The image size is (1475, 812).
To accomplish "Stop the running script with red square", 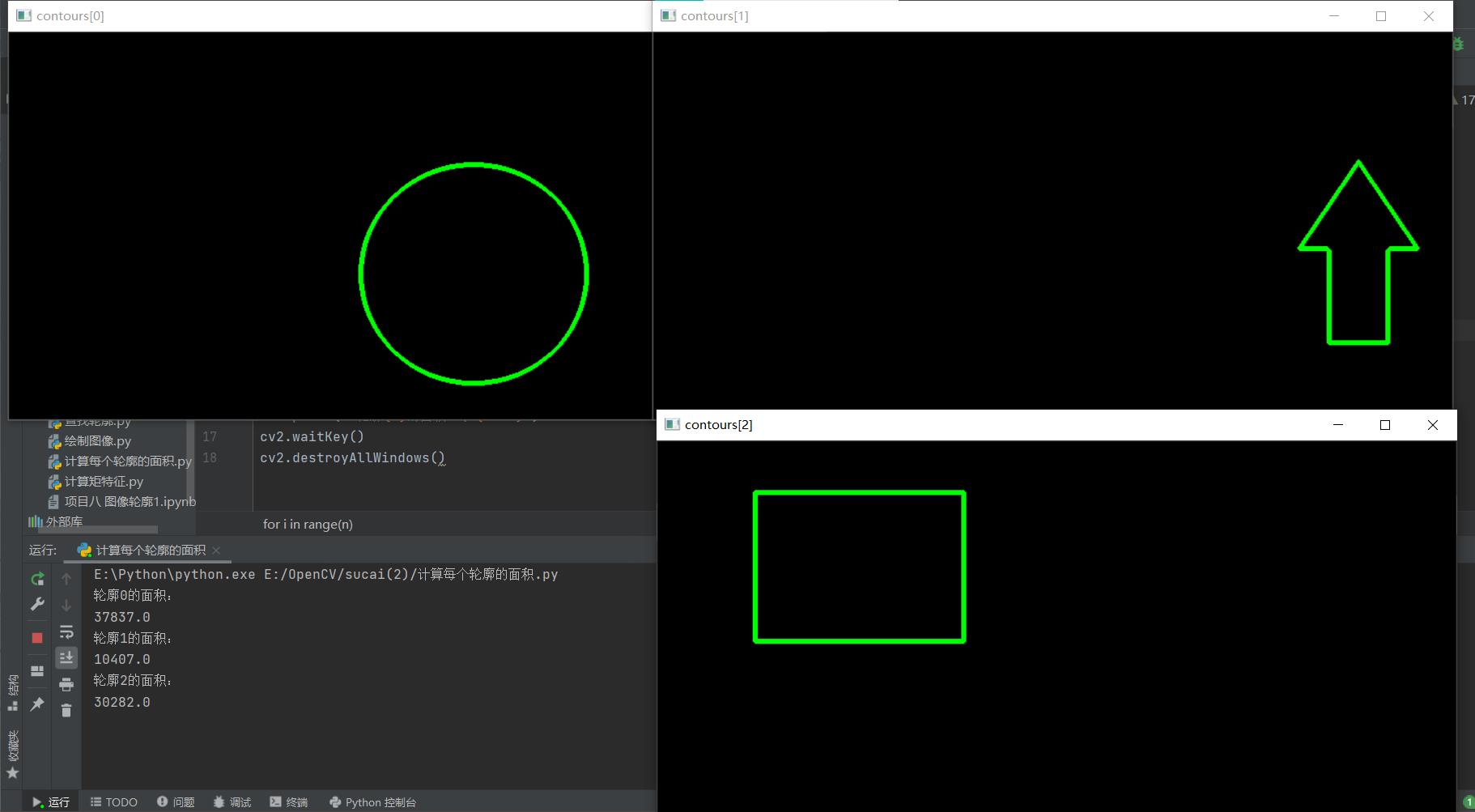I will (37, 638).
